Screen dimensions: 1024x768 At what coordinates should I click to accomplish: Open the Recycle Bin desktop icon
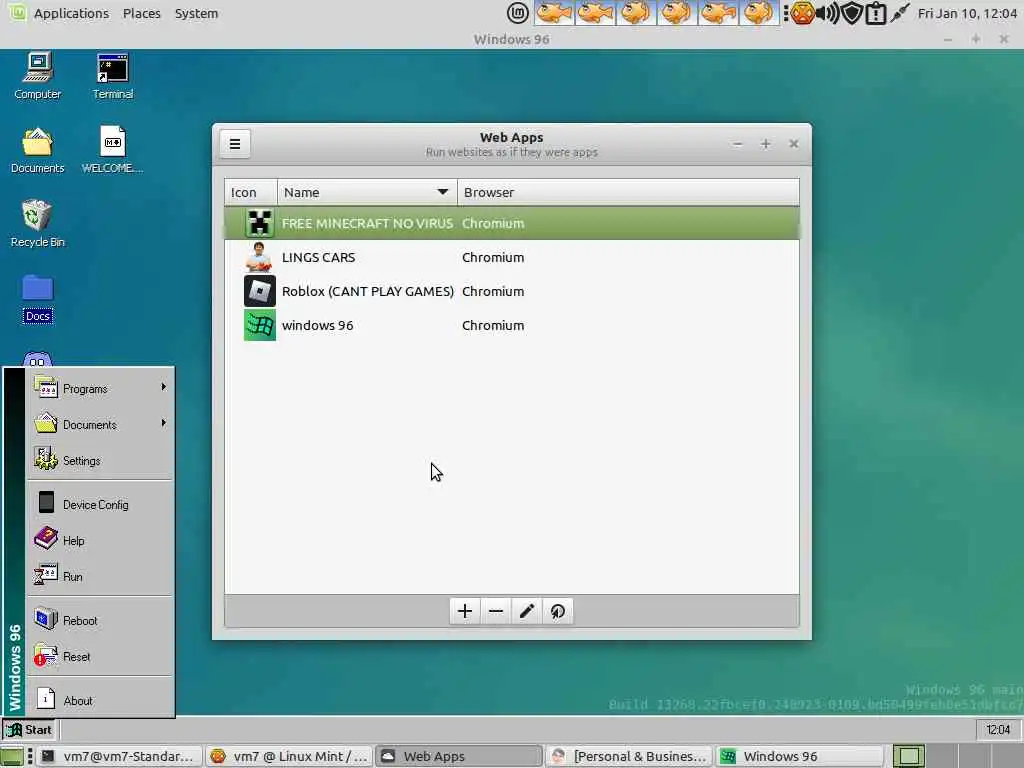pos(38,224)
